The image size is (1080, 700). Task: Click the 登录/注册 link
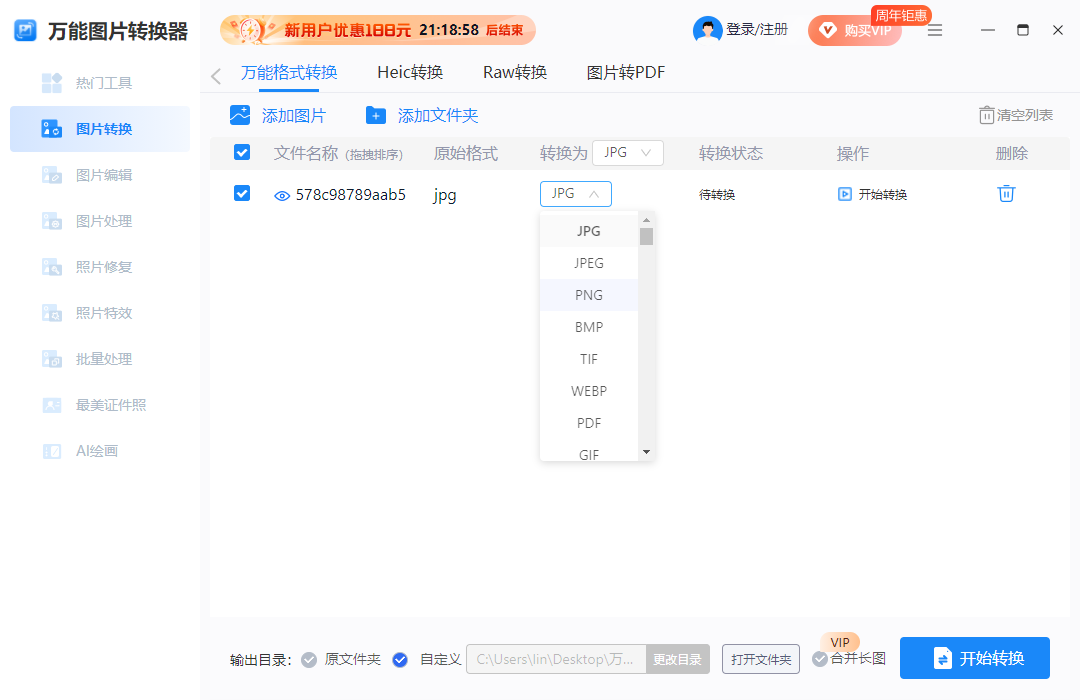tap(757, 30)
